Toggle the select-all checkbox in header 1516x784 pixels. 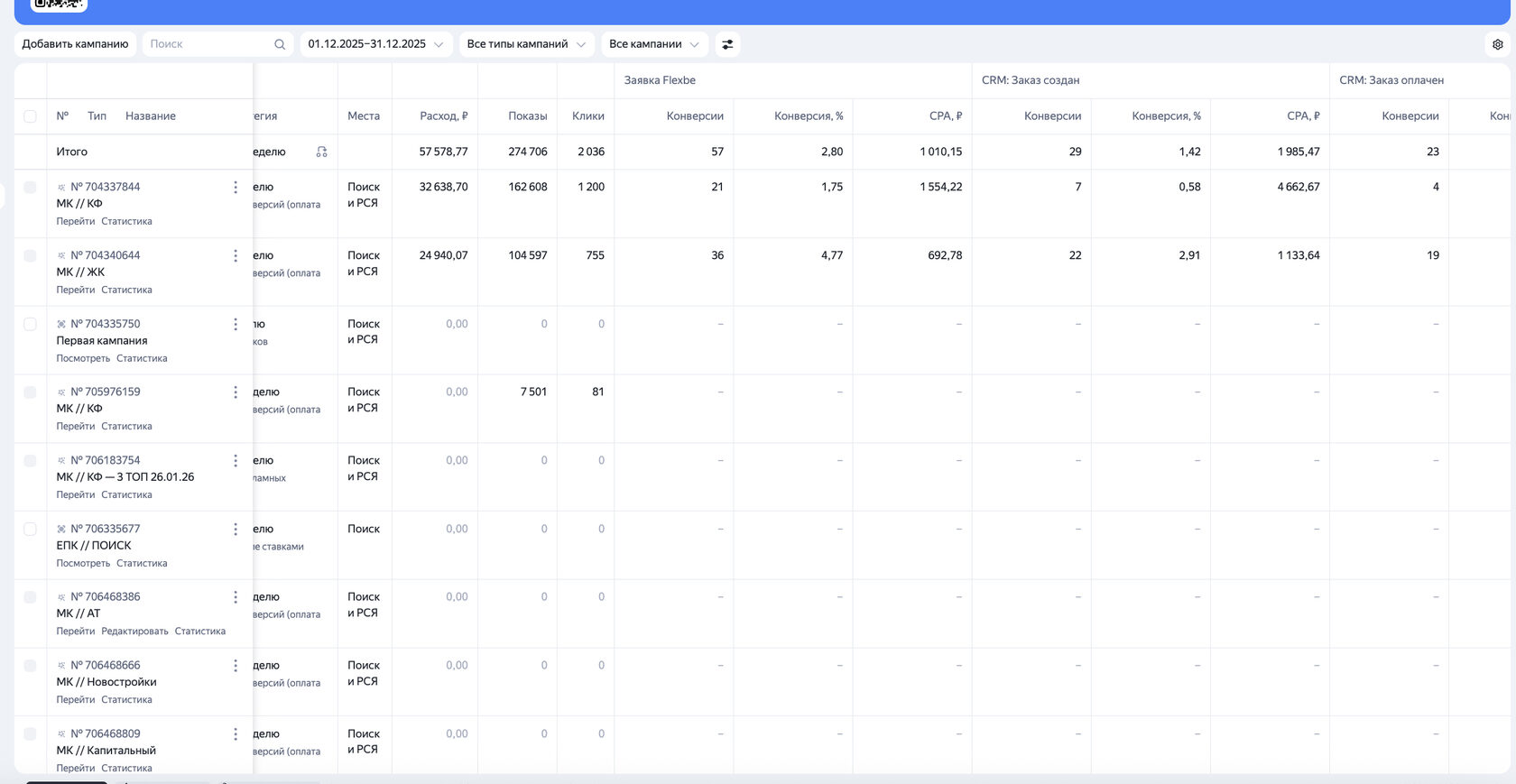(30, 116)
